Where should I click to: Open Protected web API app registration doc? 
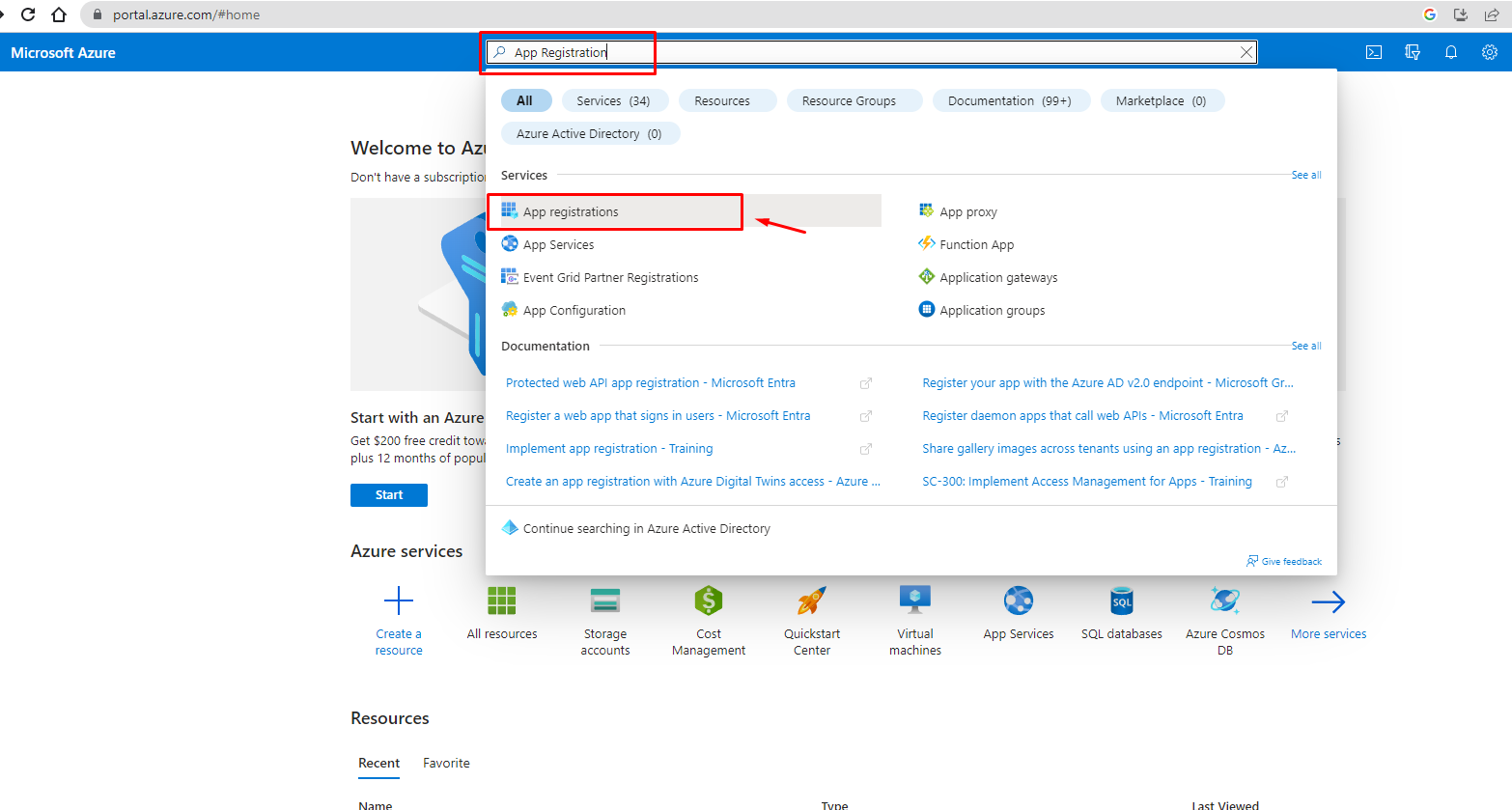pos(651,382)
